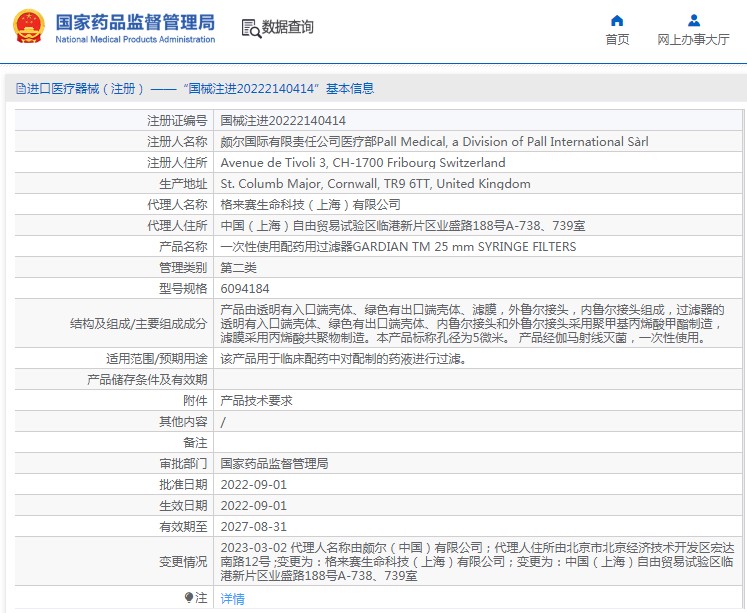Select agent name 格来赛生命科技（上海）有限公司
The image size is (747, 613).
click(x=310, y=204)
